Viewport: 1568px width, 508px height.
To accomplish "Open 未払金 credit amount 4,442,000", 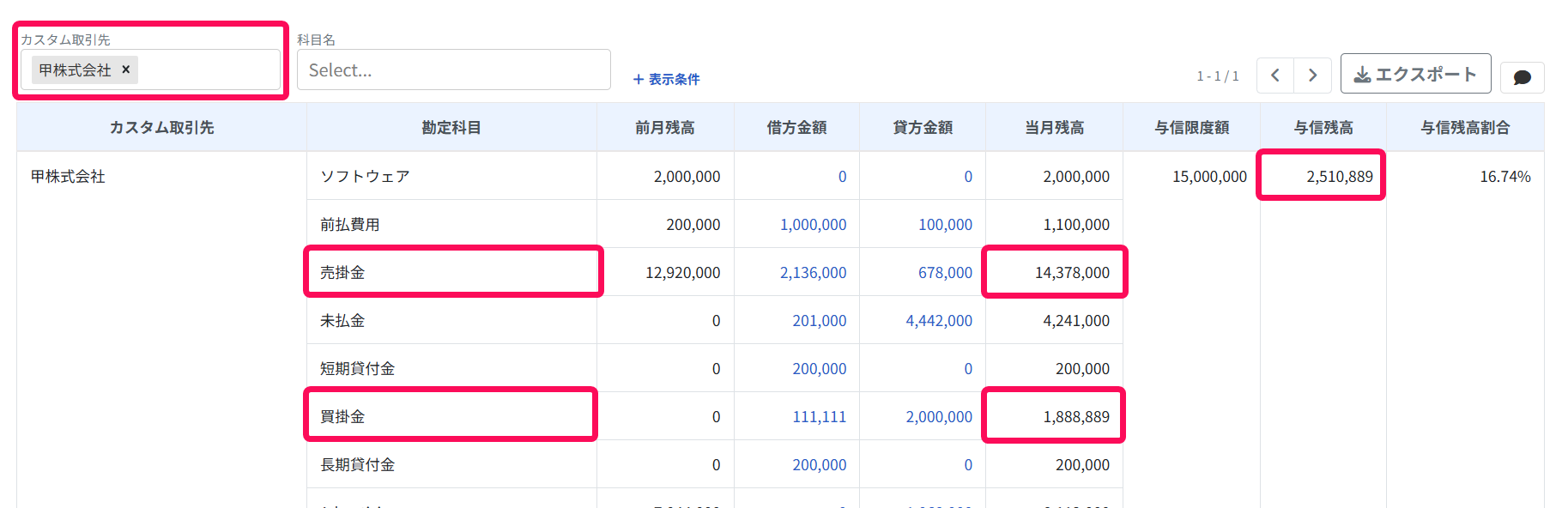I will coord(939,320).
